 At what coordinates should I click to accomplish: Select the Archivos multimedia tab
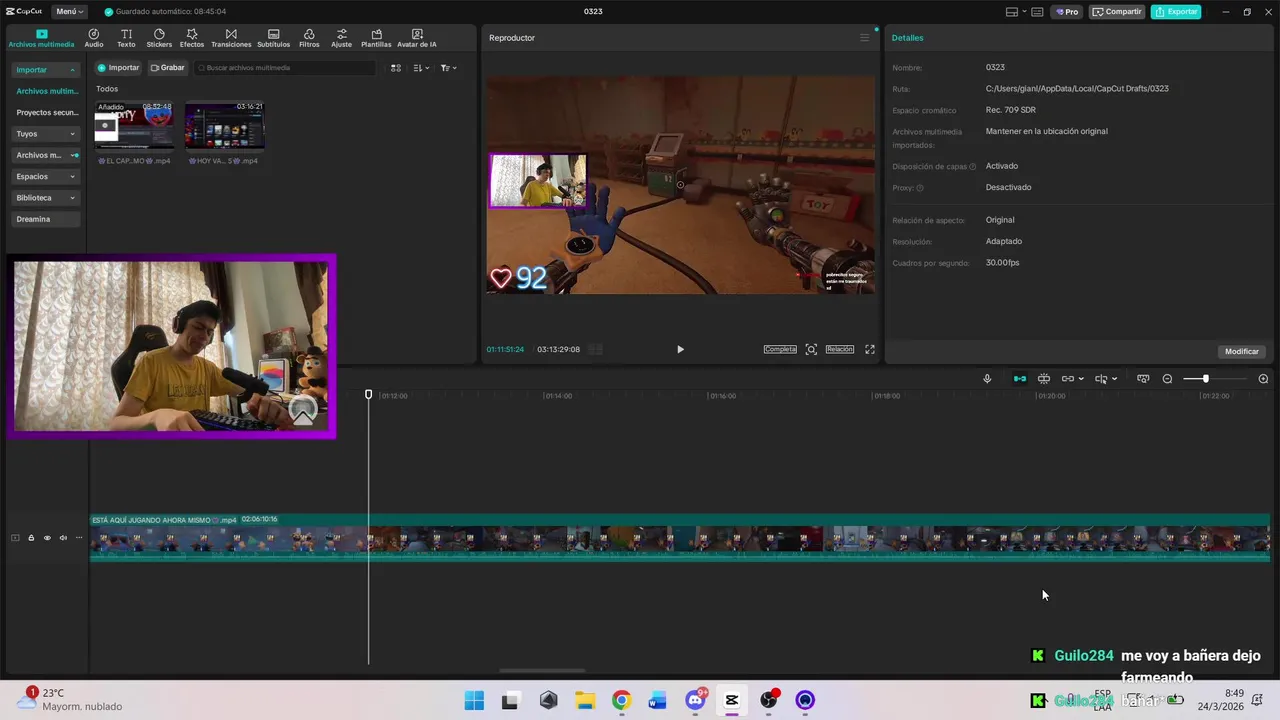pyautogui.click(x=41, y=38)
